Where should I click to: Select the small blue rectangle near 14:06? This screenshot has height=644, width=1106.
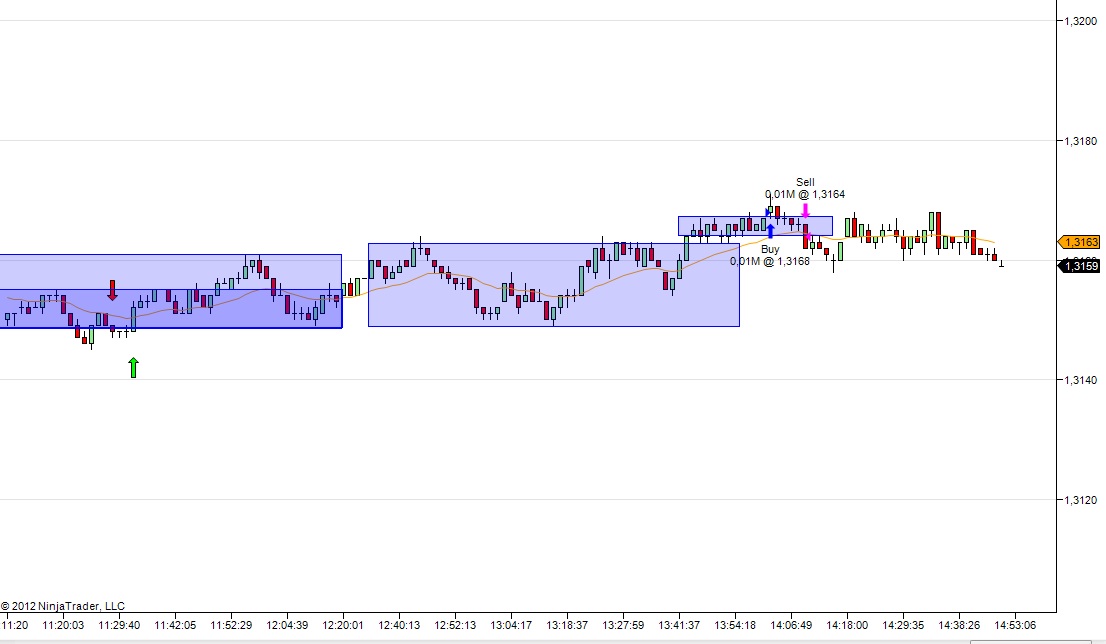[755, 226]
